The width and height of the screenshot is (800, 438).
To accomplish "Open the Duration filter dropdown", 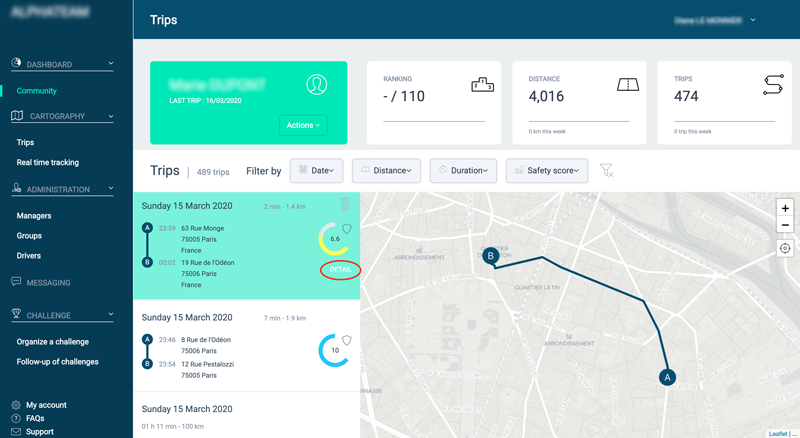I will [x=463, y=171].
